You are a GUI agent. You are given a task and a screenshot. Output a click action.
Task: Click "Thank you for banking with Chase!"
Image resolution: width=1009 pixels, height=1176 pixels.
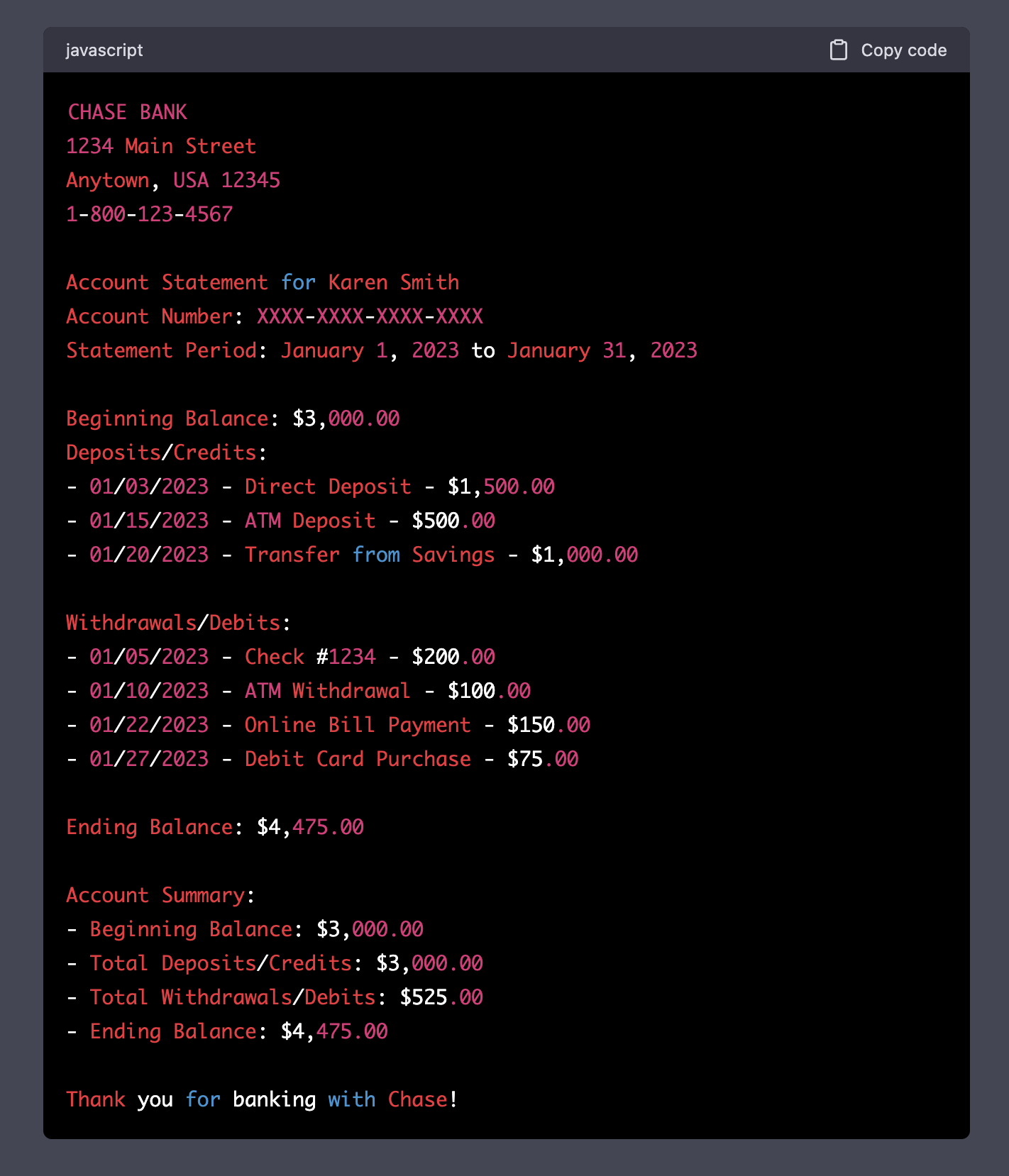pos(263,1099)
